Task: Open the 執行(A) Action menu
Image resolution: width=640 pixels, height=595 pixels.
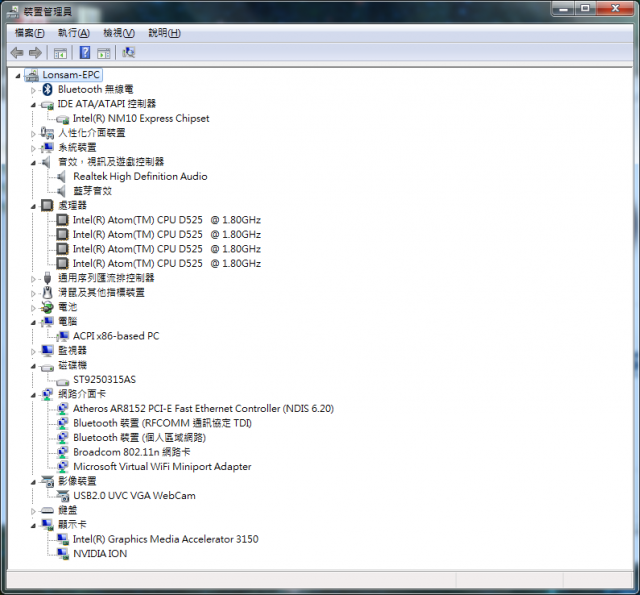Action: pos(74,33)
